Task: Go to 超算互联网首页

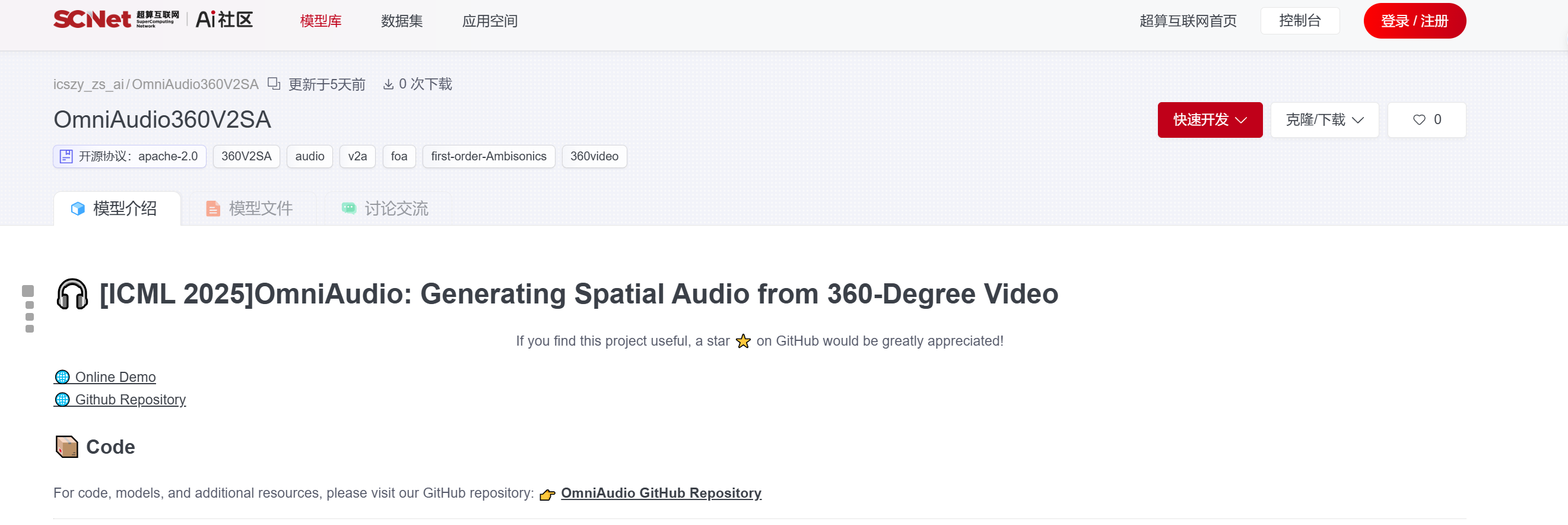Action: (x=1188, y=21)
